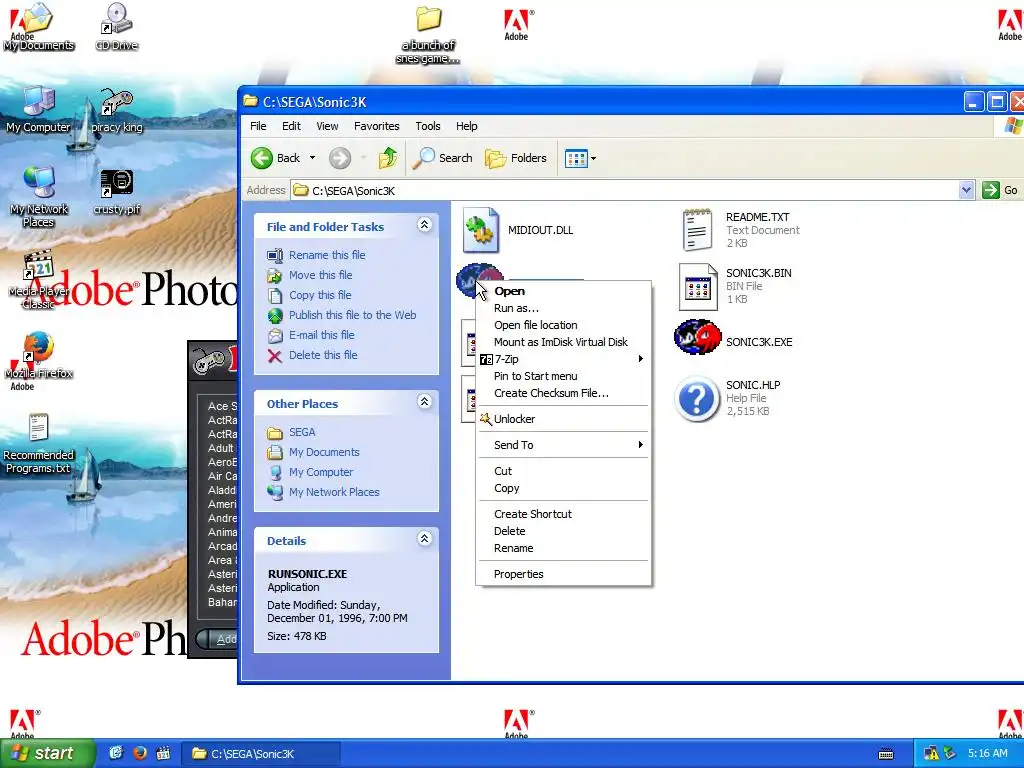Click the Search magnifier toolbar button
The height and width of the screenshot is (768, 1024).
pos(443,158)
